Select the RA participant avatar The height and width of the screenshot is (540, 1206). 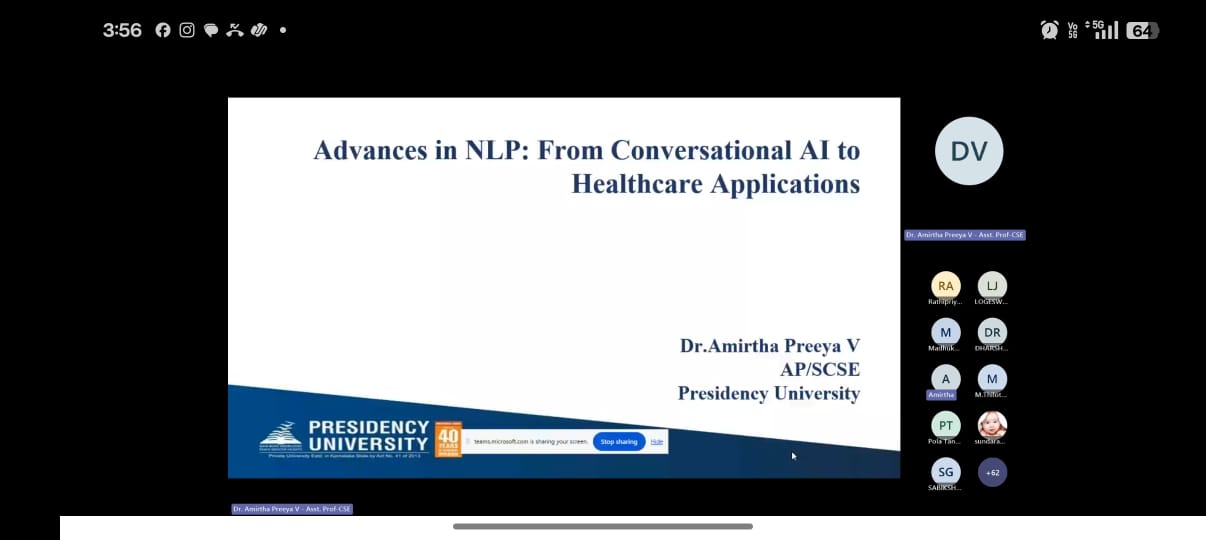tap(945, 286)
